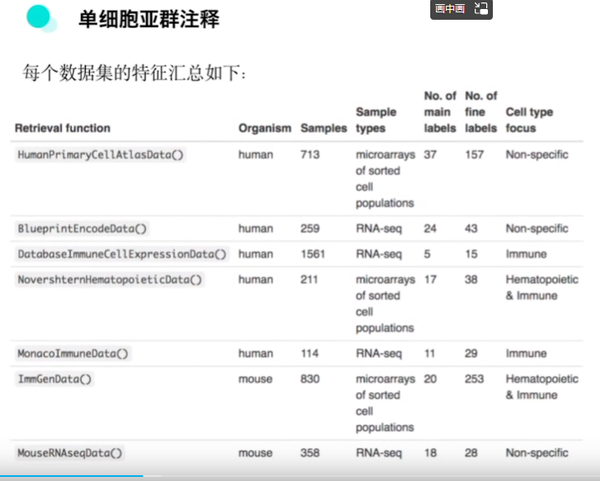Click the NovershternHematopoieticData() function name
The height and width of the screenshot is (481, 600).
click(109, 279)
